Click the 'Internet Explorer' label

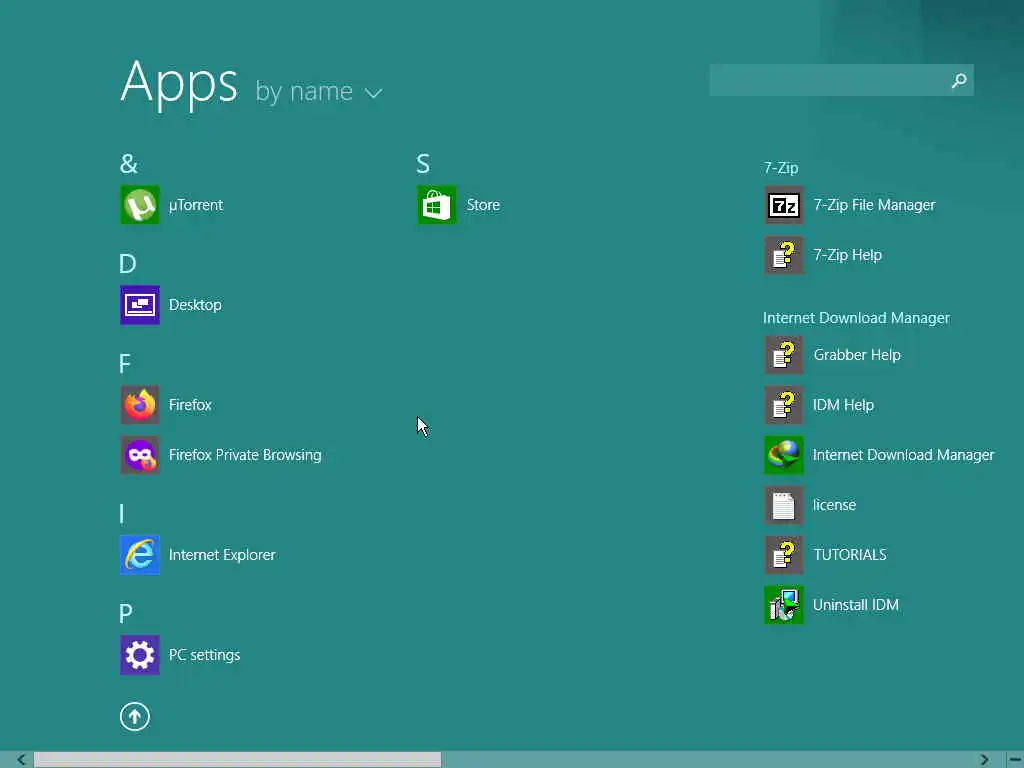(222, 555)
